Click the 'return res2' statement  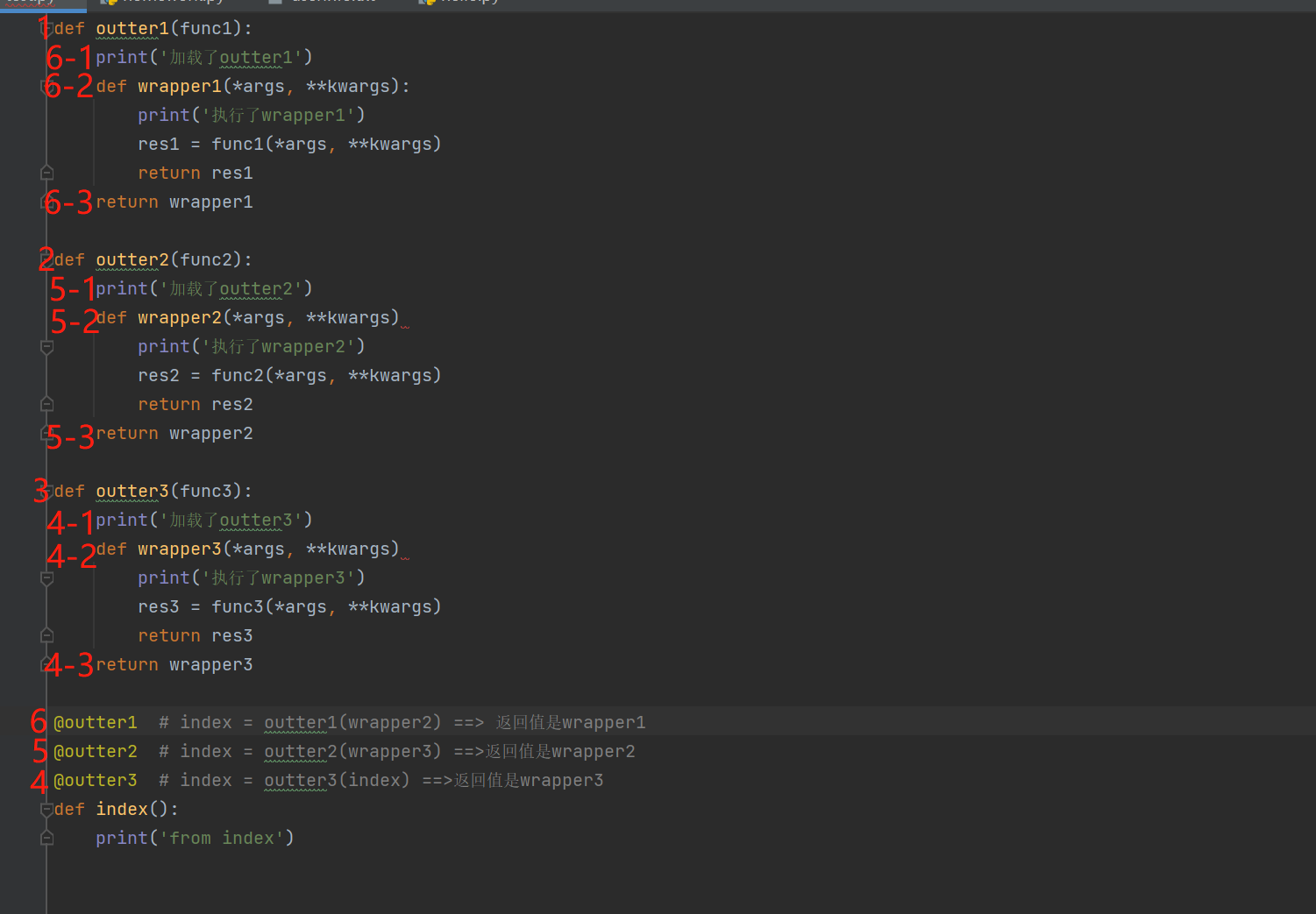(196, 405)
